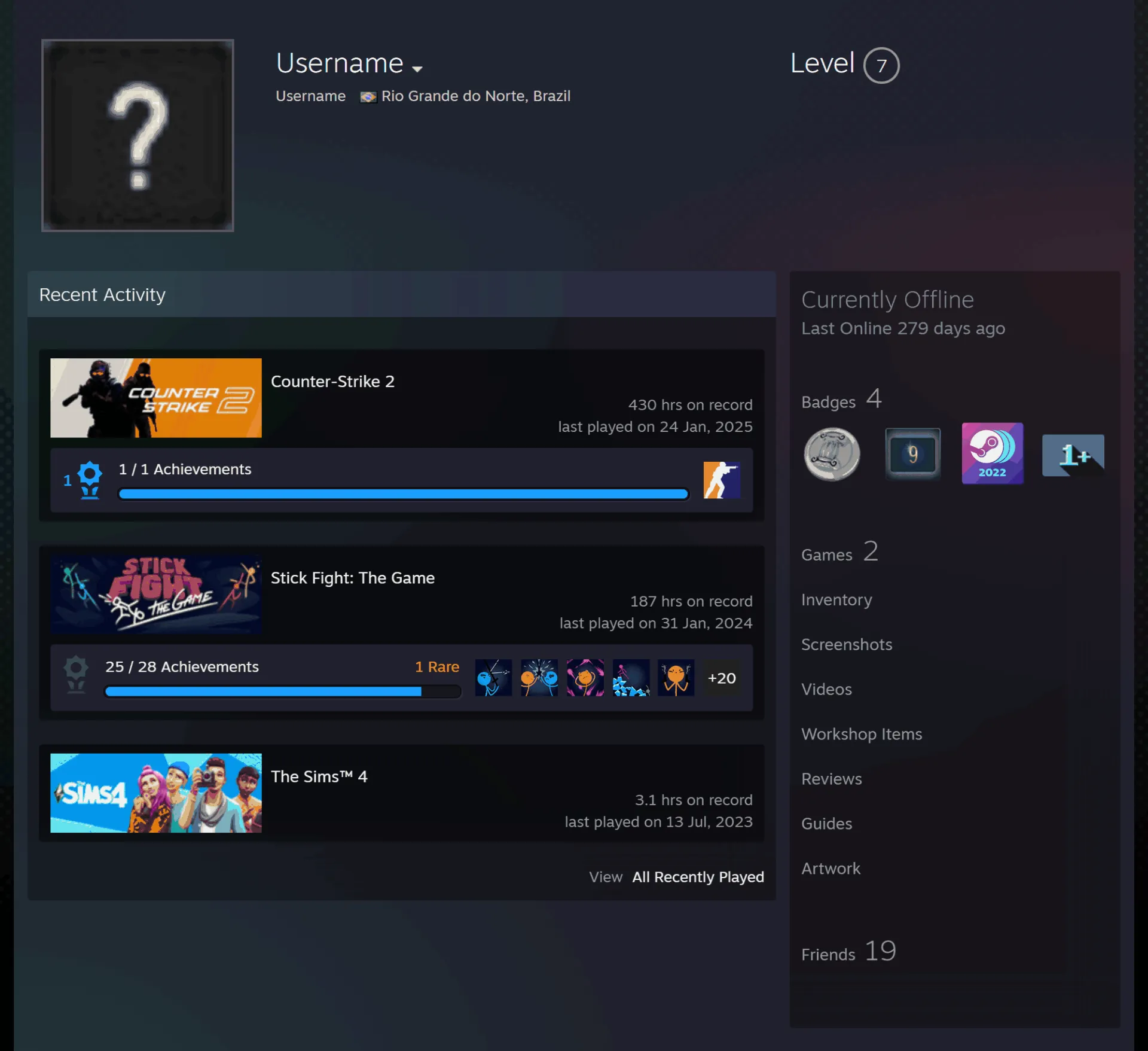Open the Inventory section

836,599
